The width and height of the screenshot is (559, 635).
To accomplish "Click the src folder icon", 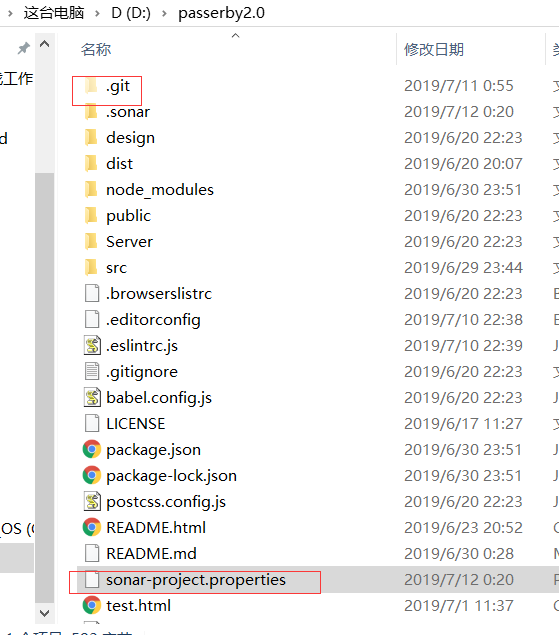I will pyautogui.click(x=92, y=268).
